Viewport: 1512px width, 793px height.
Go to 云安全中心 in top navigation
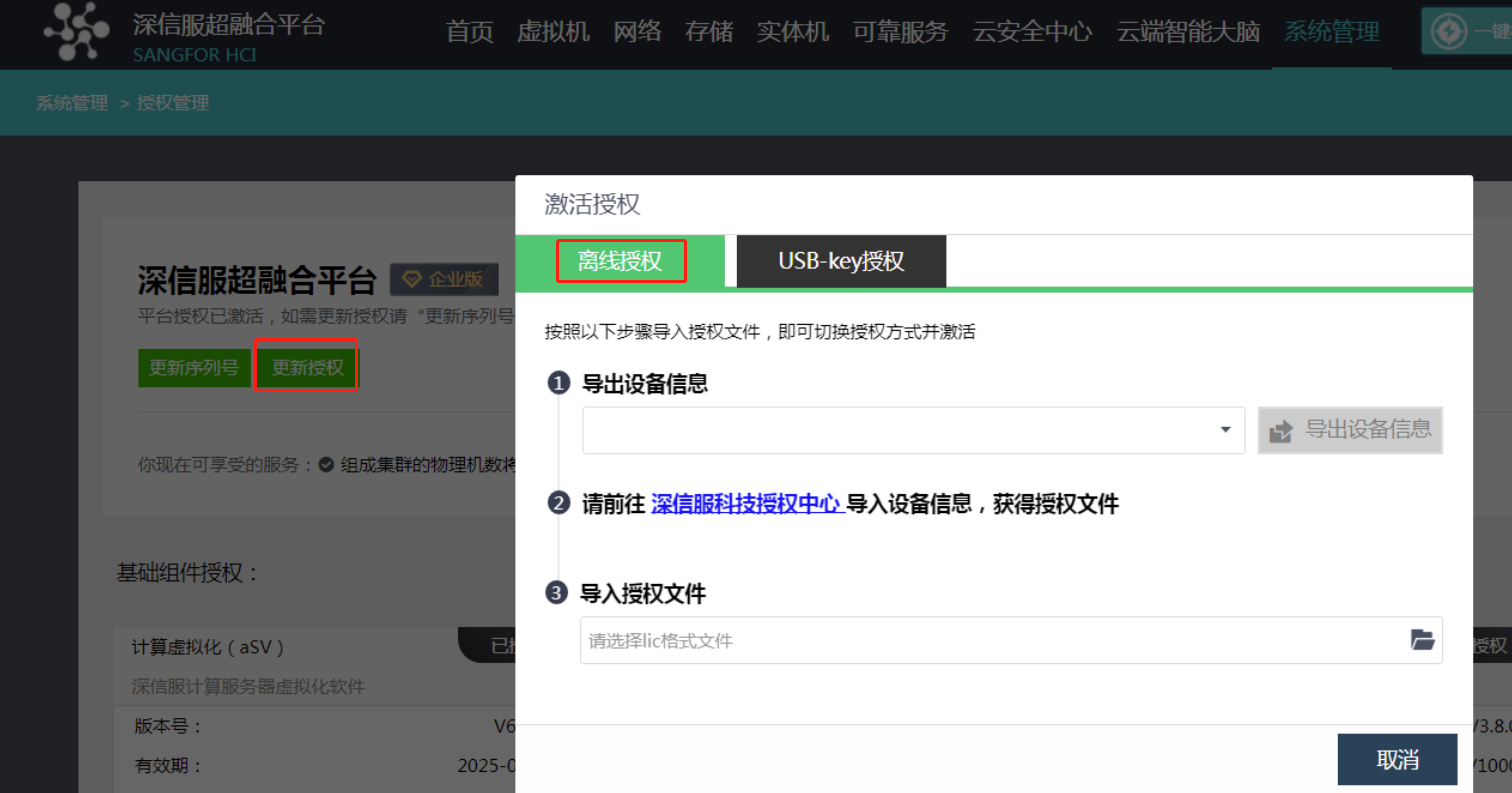coord(1032,32)
